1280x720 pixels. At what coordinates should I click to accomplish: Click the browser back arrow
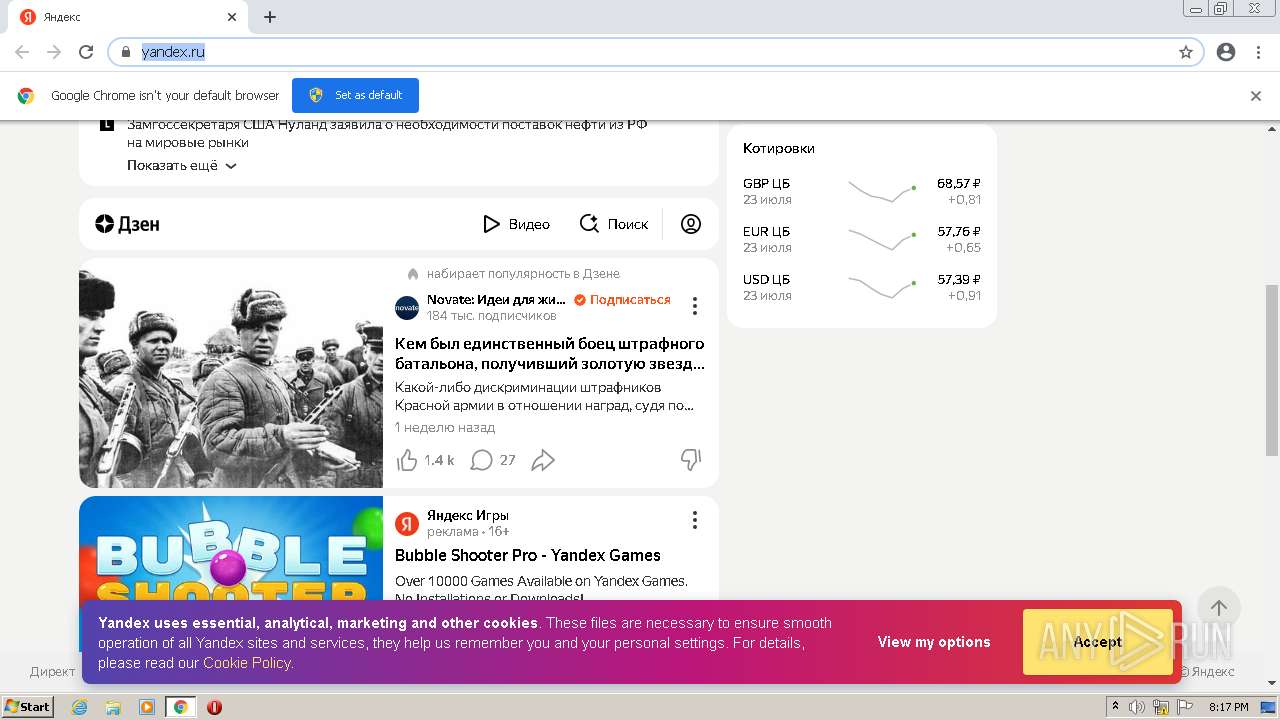tap(22, 52)
